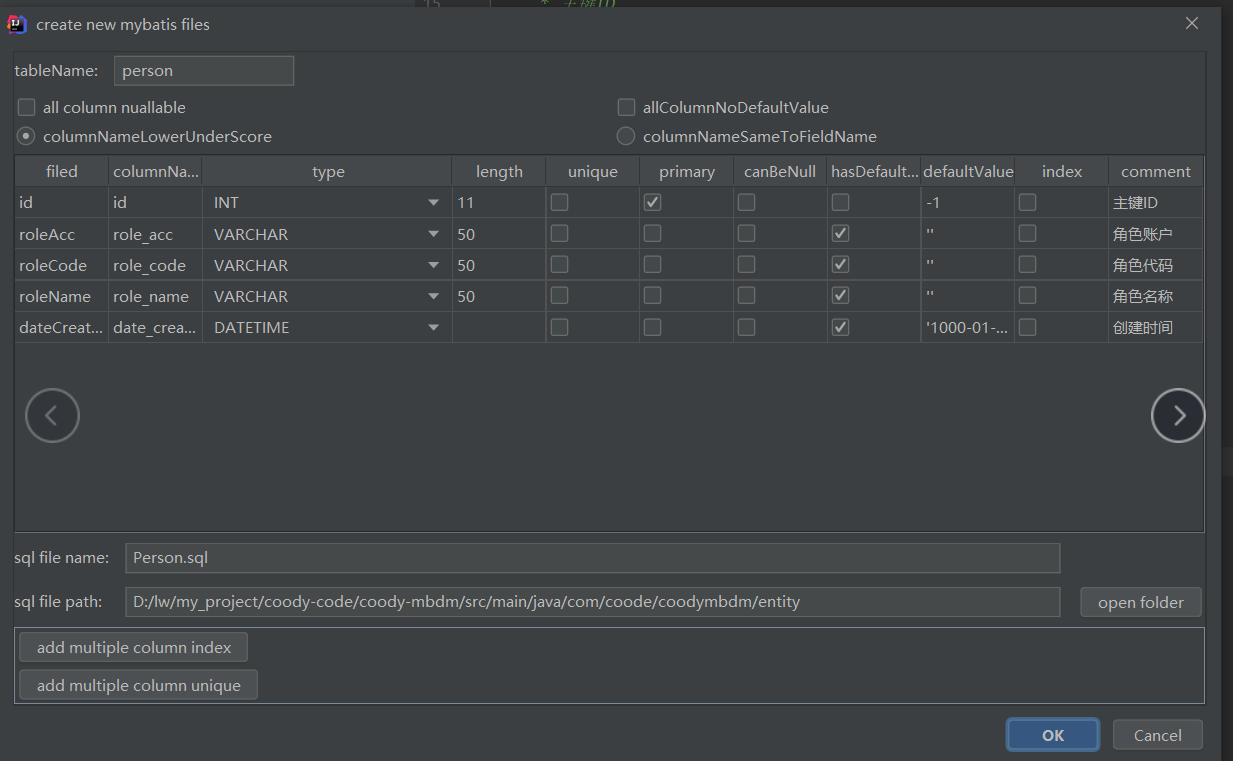Click the tableName input containing person
This screenshot has height=761, width=1233.
point(203,70)
